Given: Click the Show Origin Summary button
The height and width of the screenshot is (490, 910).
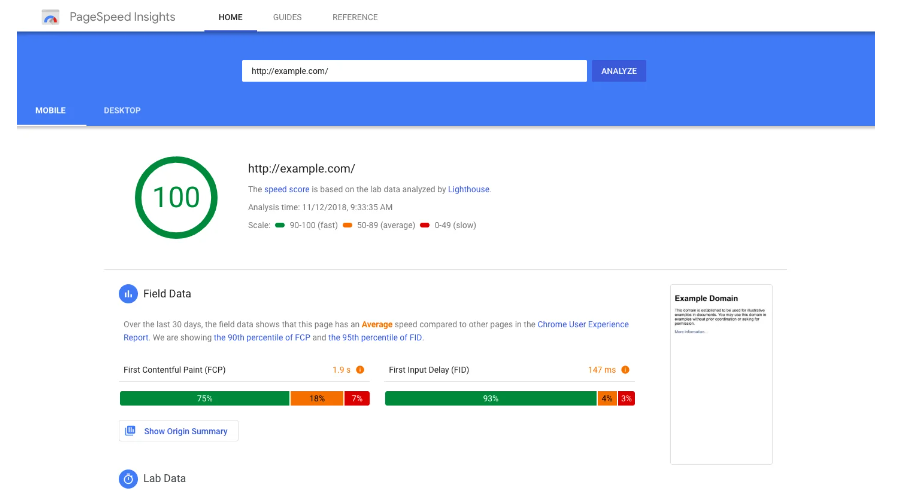Looking at the screenshot, I should coord(179,431).
